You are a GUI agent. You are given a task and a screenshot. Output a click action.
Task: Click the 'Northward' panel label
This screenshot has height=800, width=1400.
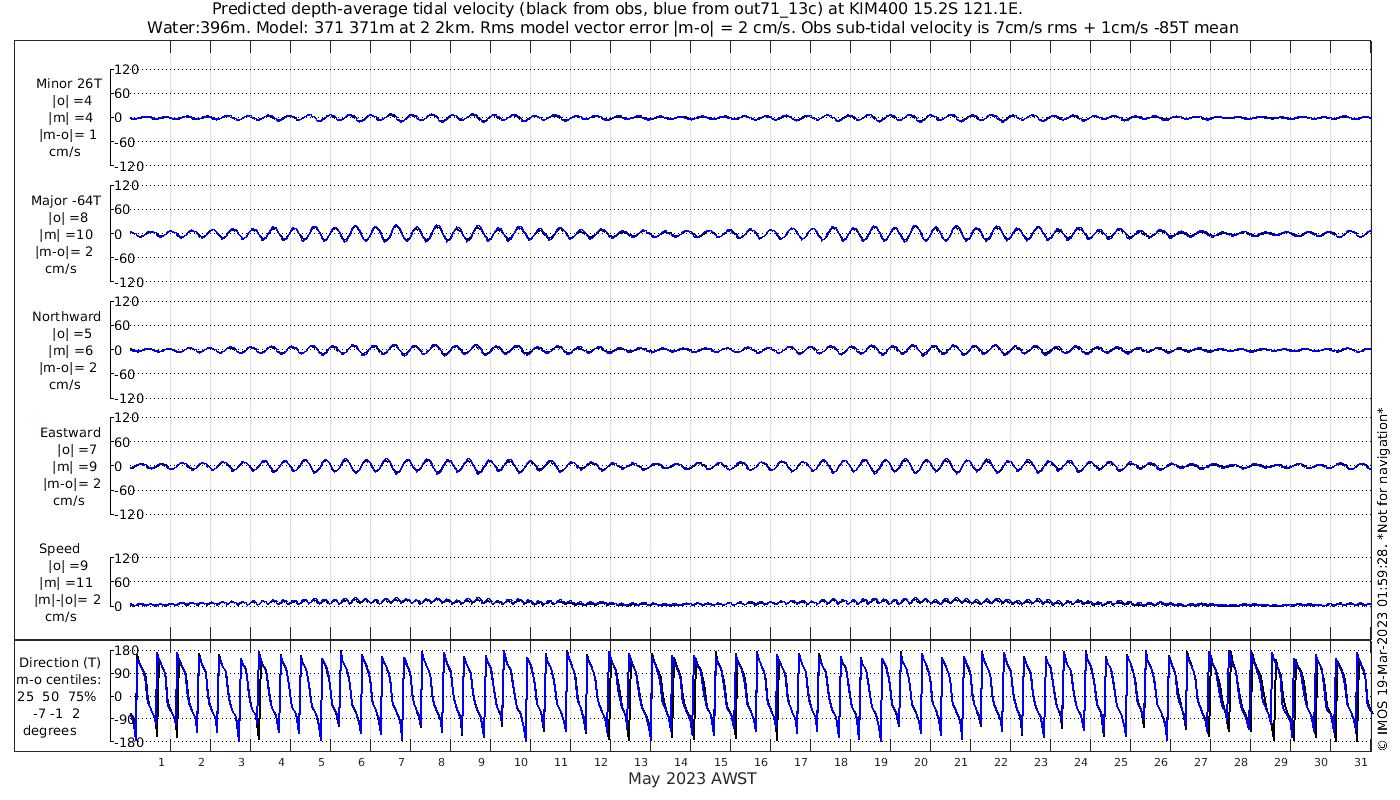pyautogui.click(x=66, y=316)
